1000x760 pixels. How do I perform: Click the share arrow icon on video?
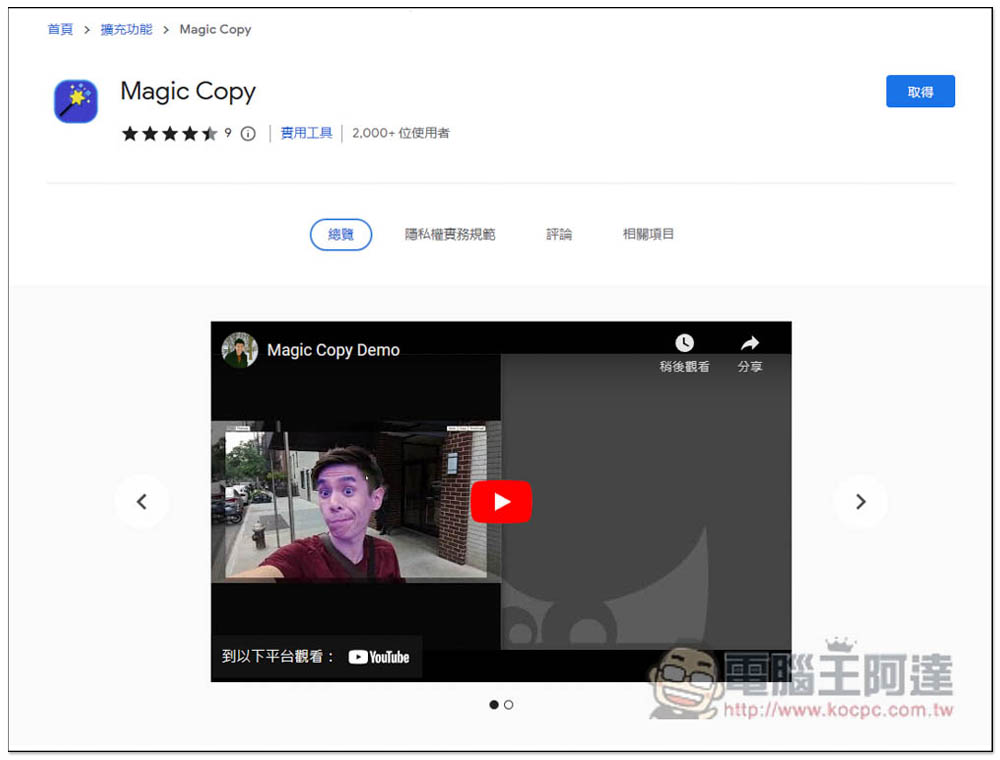(x=750, y=343)
